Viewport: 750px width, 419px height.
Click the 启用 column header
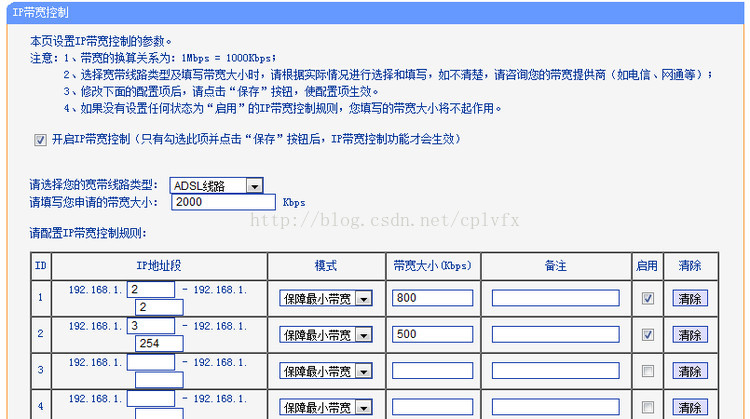tap(647, 266)
